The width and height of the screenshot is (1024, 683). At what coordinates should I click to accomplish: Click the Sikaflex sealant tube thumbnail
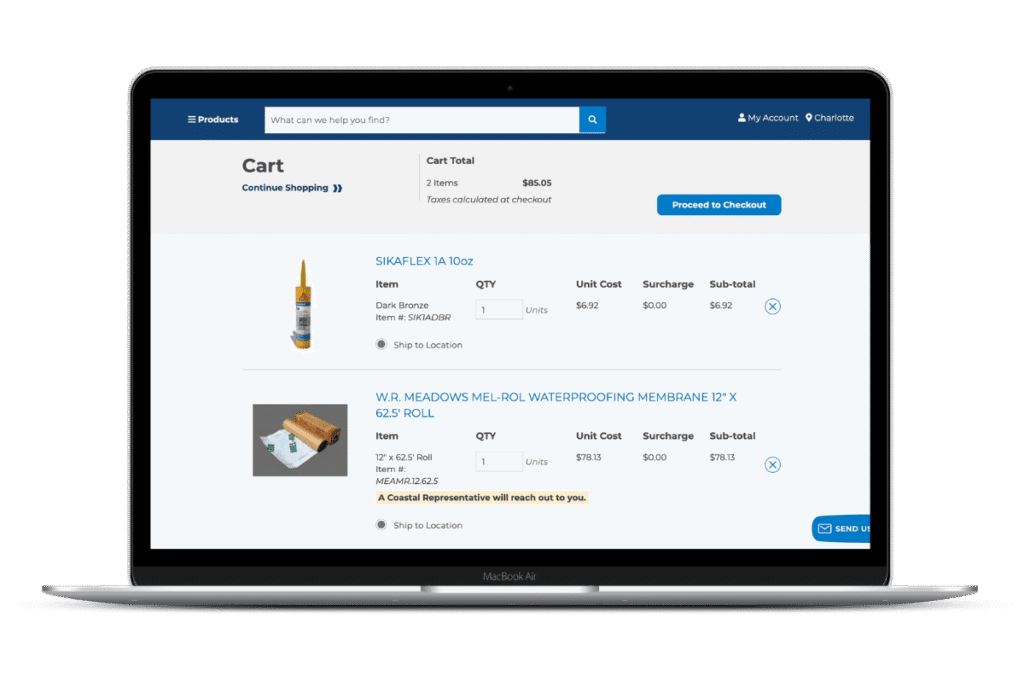click(x=302, y=304)
